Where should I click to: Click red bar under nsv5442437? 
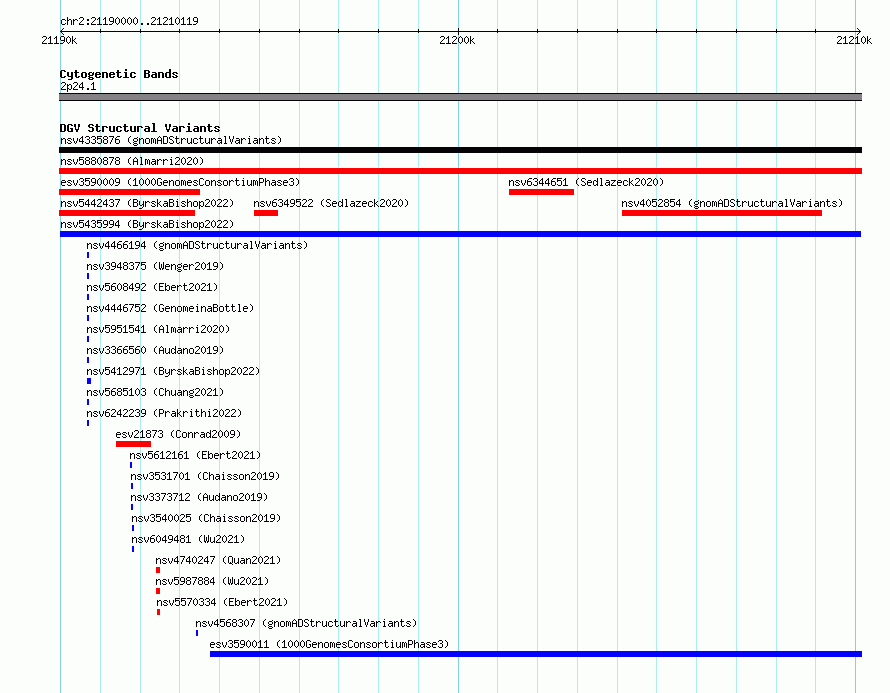tap(127, 213)
